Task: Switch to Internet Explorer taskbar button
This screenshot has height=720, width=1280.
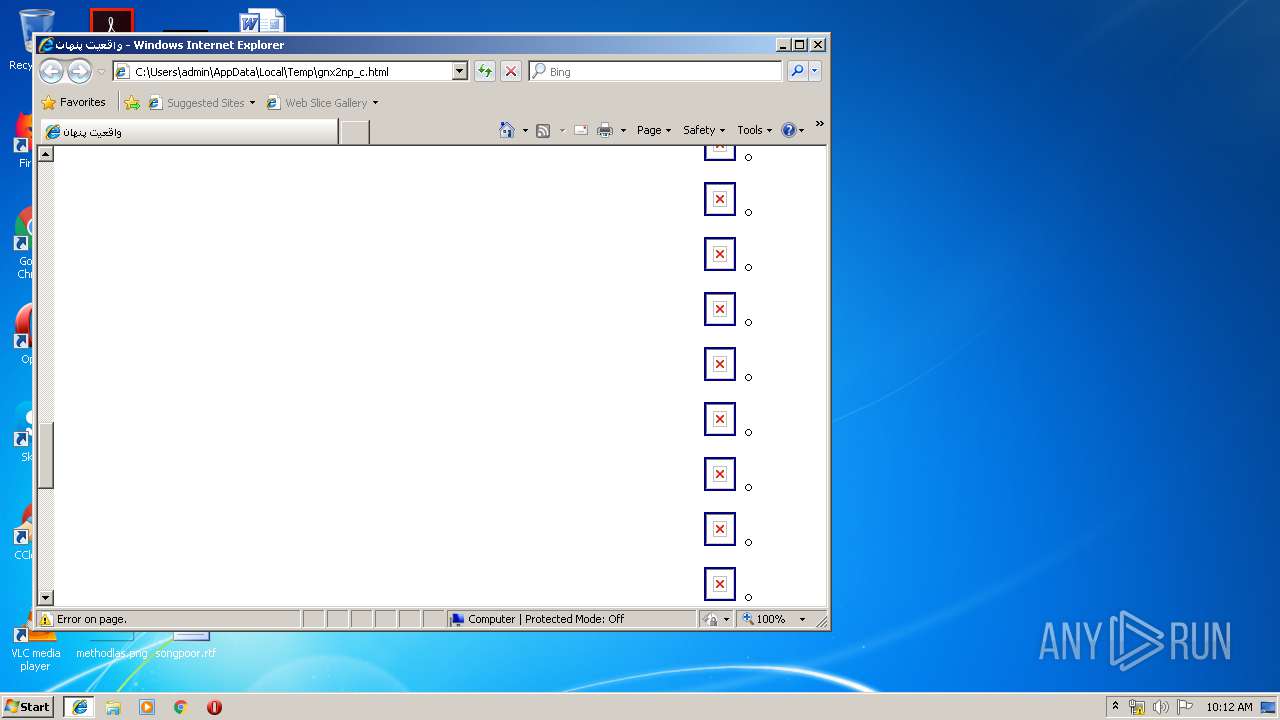Action: pos(80,707)
